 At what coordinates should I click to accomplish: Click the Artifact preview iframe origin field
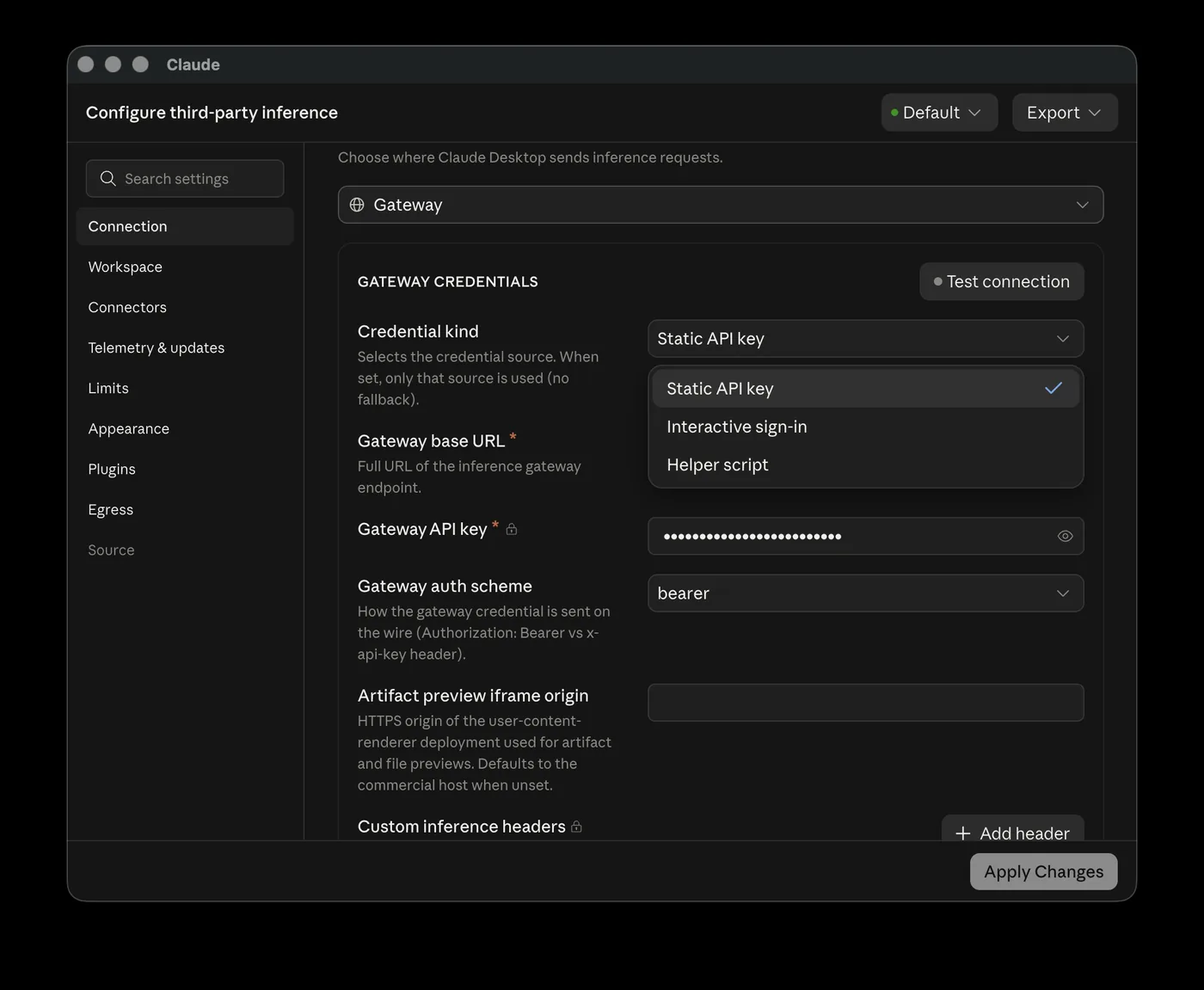coord(865,703)
